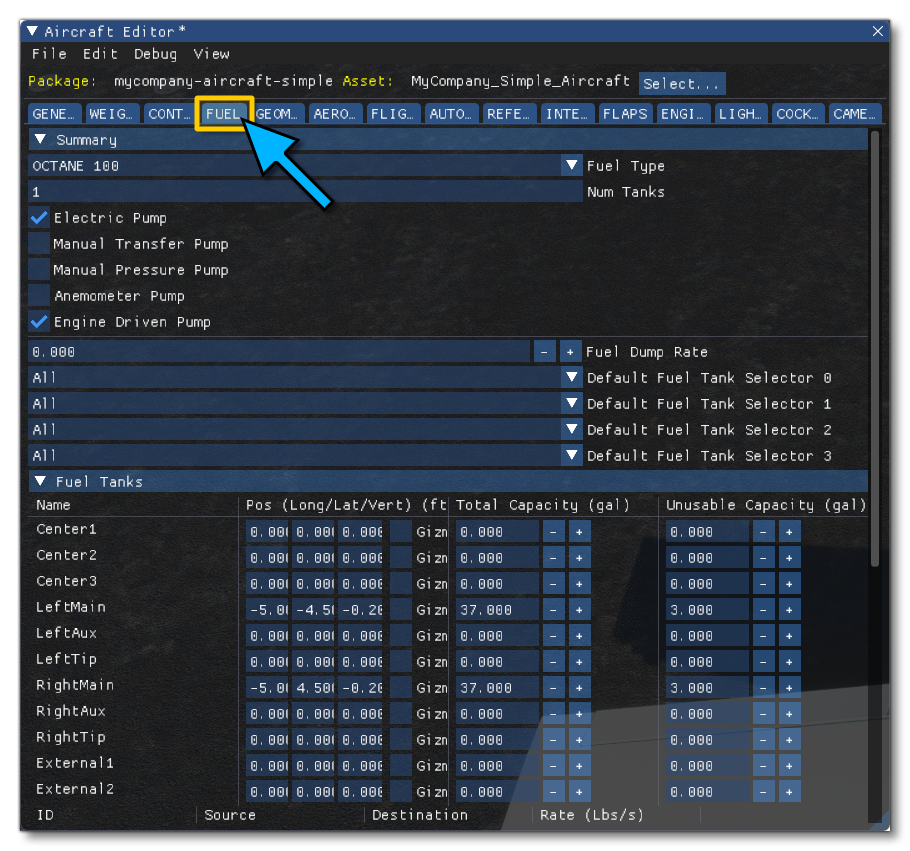The image size is (910, 851).
Task: Open Default Fuel Tank Selector 2 dropdown
Action: coord(571,429)
